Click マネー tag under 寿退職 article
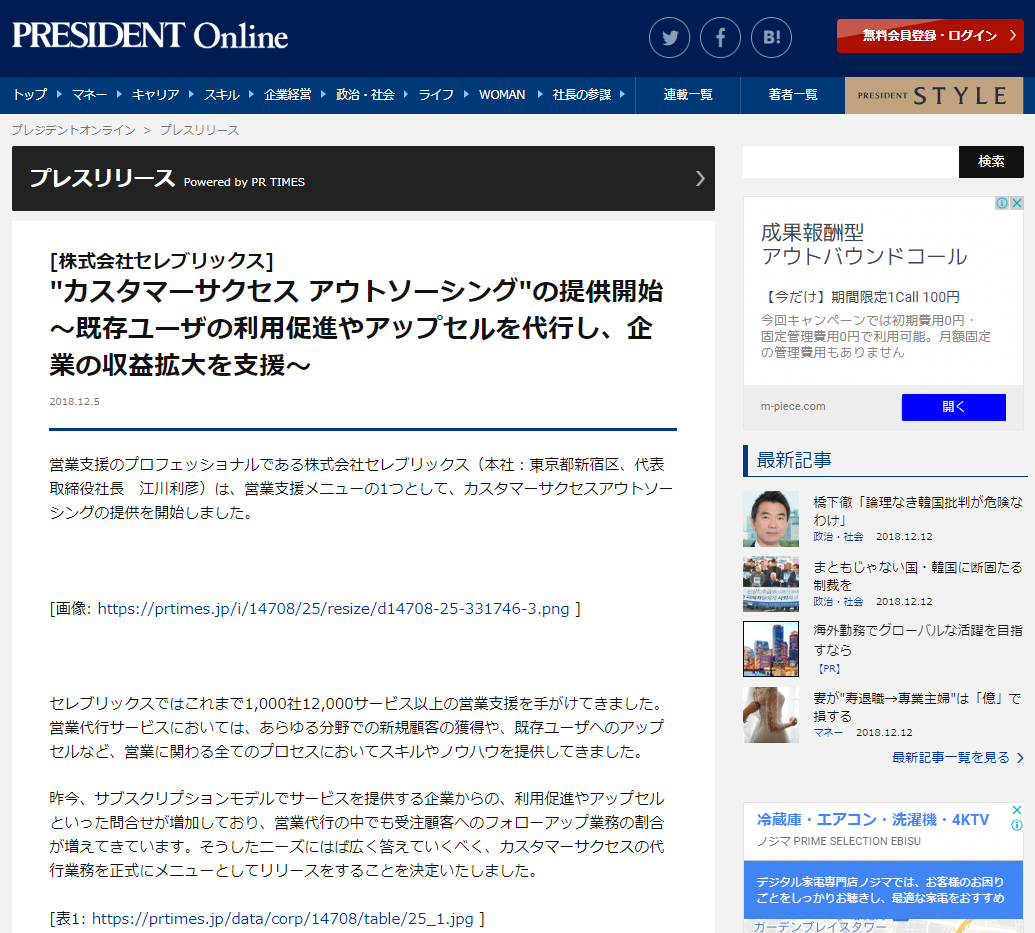Viewport: 1035px width, 933px height. click(x=828, y=732)
